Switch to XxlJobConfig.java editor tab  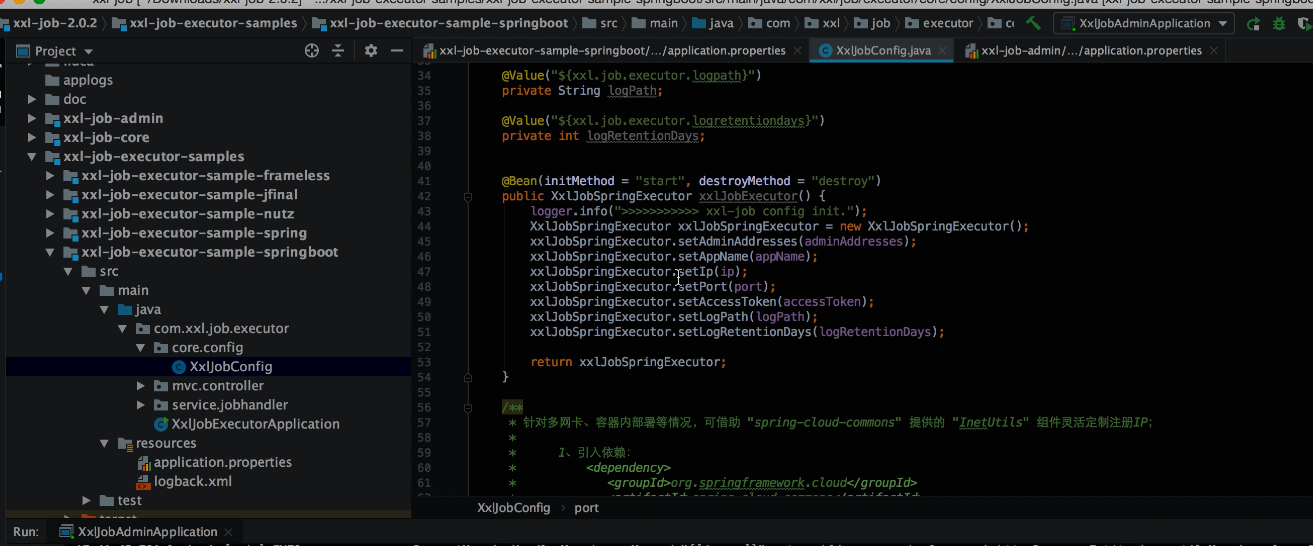tap(883, 50)
